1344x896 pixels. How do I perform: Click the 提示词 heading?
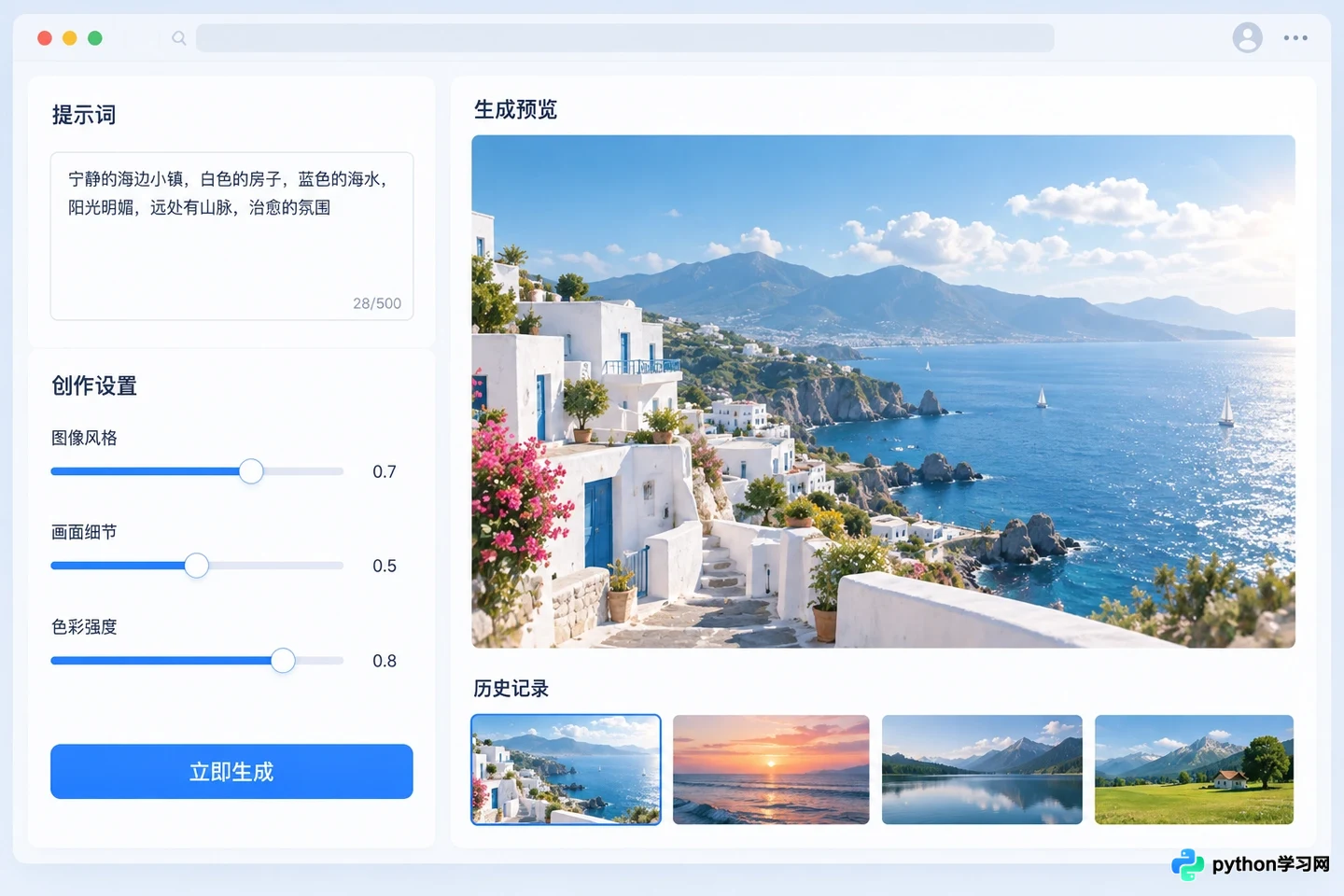pos(84,115)
